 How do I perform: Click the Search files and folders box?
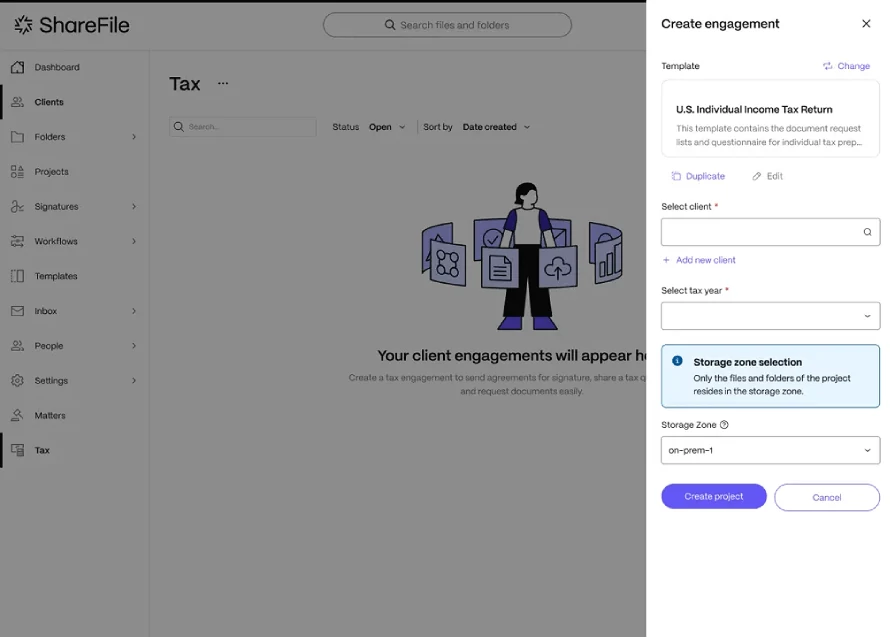(x=448, y=25)
